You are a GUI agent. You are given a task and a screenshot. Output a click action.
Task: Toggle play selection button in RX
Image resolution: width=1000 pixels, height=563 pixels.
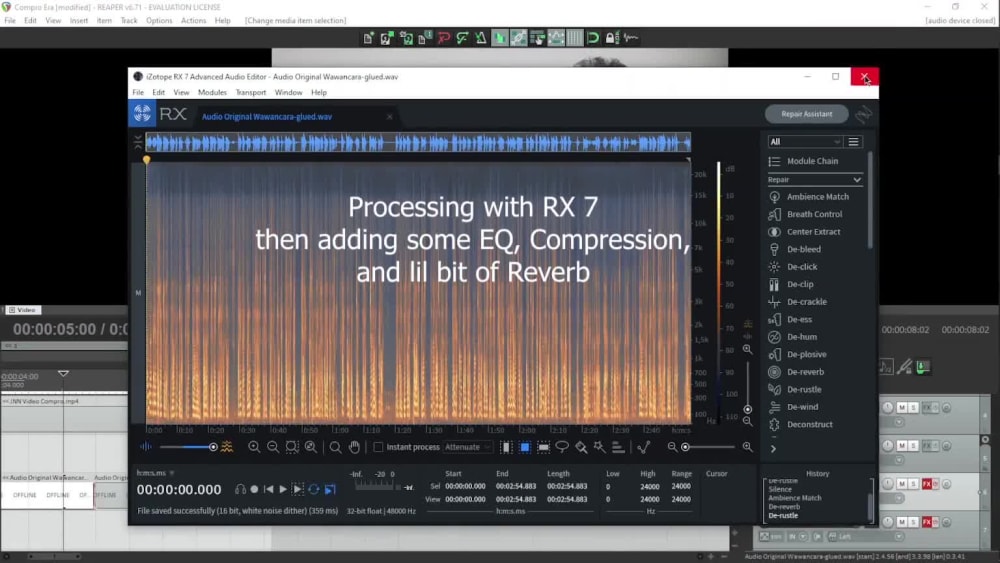pos(297,490)
